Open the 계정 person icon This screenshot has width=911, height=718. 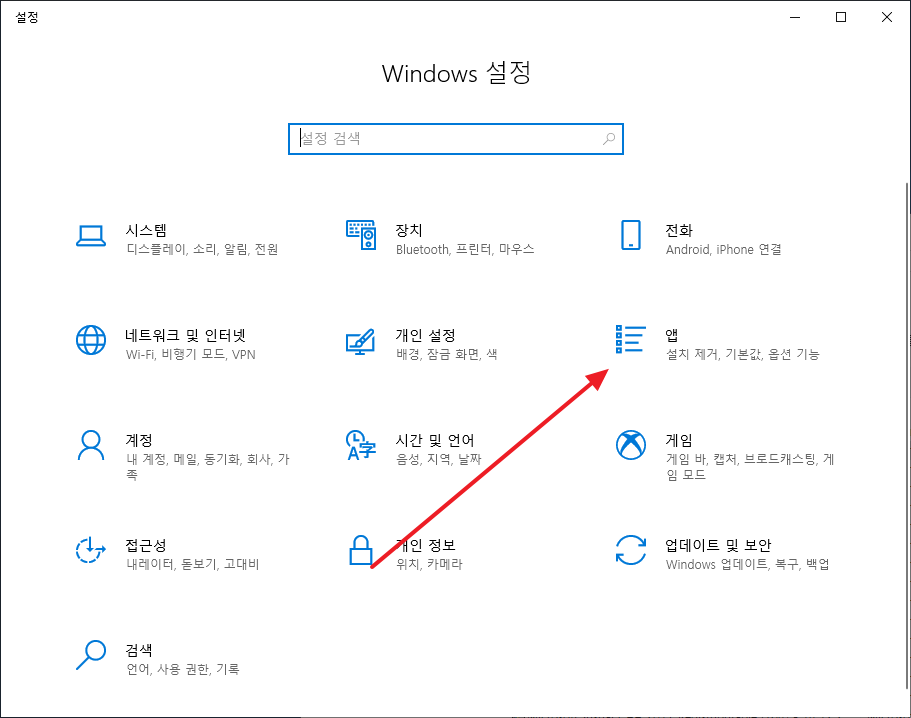(91, 446)
